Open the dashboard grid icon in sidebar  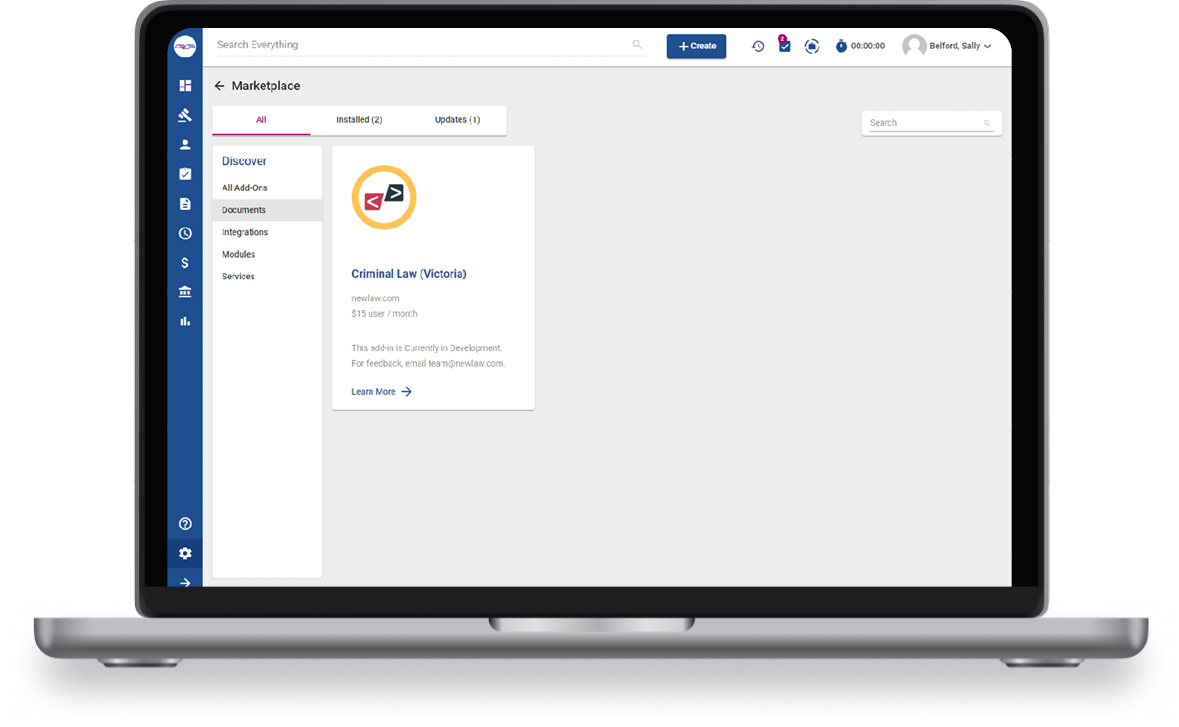click(x=185, y=86)
